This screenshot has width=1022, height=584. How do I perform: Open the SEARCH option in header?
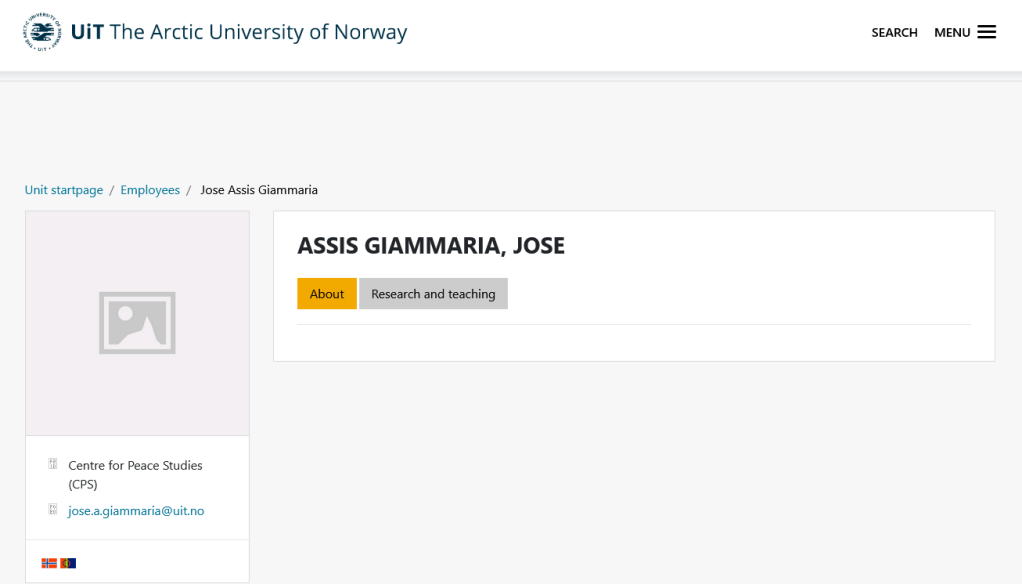pyautogui.click(x=894, y=33)
